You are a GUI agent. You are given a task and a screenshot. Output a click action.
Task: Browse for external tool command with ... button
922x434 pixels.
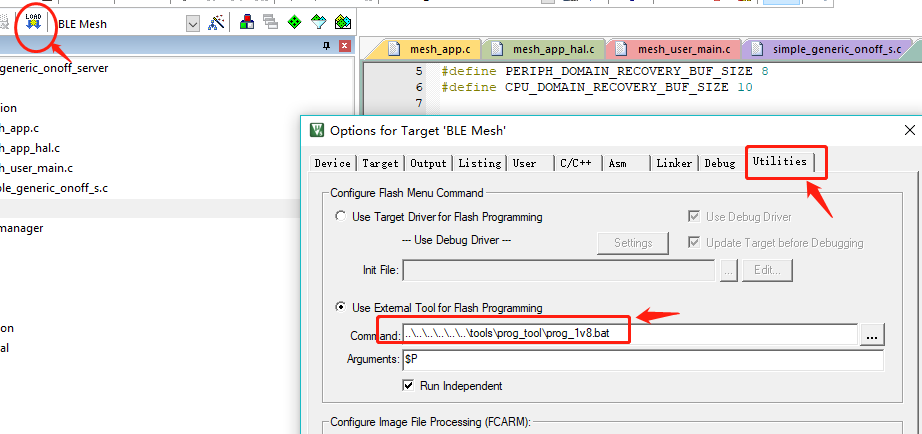(x=873, y=336)
